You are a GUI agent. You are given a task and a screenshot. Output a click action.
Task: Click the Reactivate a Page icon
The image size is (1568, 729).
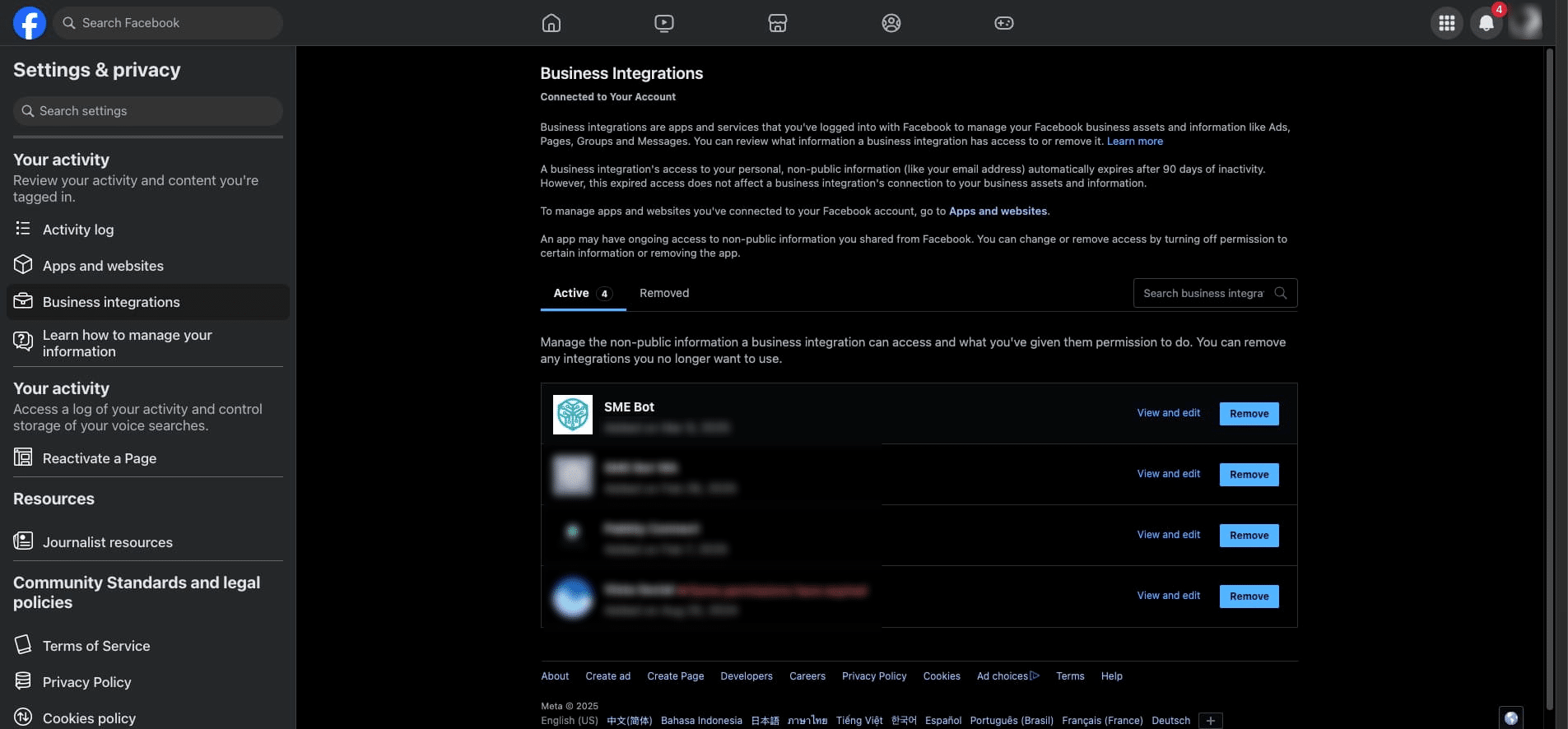point(23,457)
